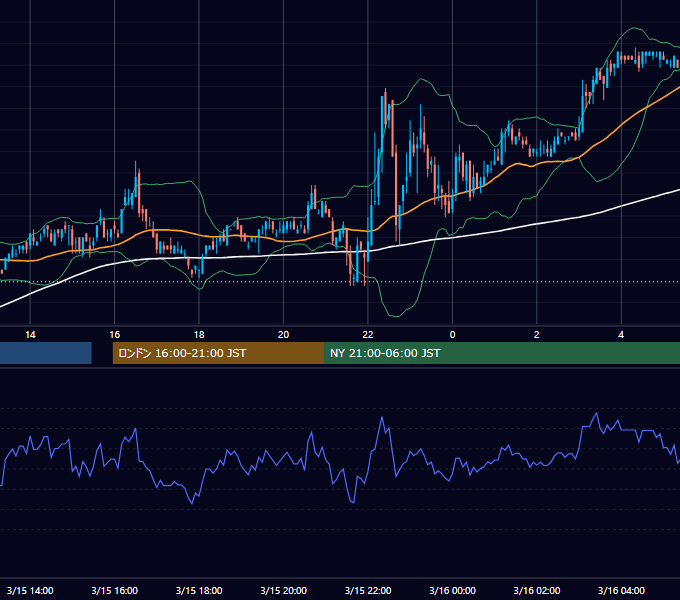This screenshot has width=680, height=600.
Task: Click the blue session bar before London
Action: click(x=46, y=353)
